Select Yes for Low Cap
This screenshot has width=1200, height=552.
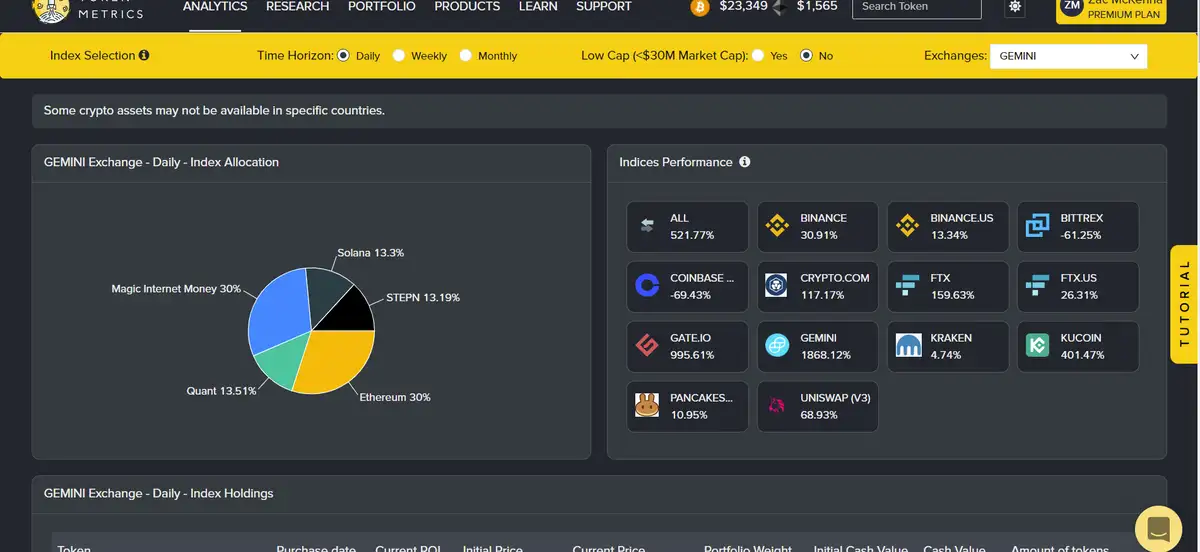pyautogui.click(x=758, y=56)
